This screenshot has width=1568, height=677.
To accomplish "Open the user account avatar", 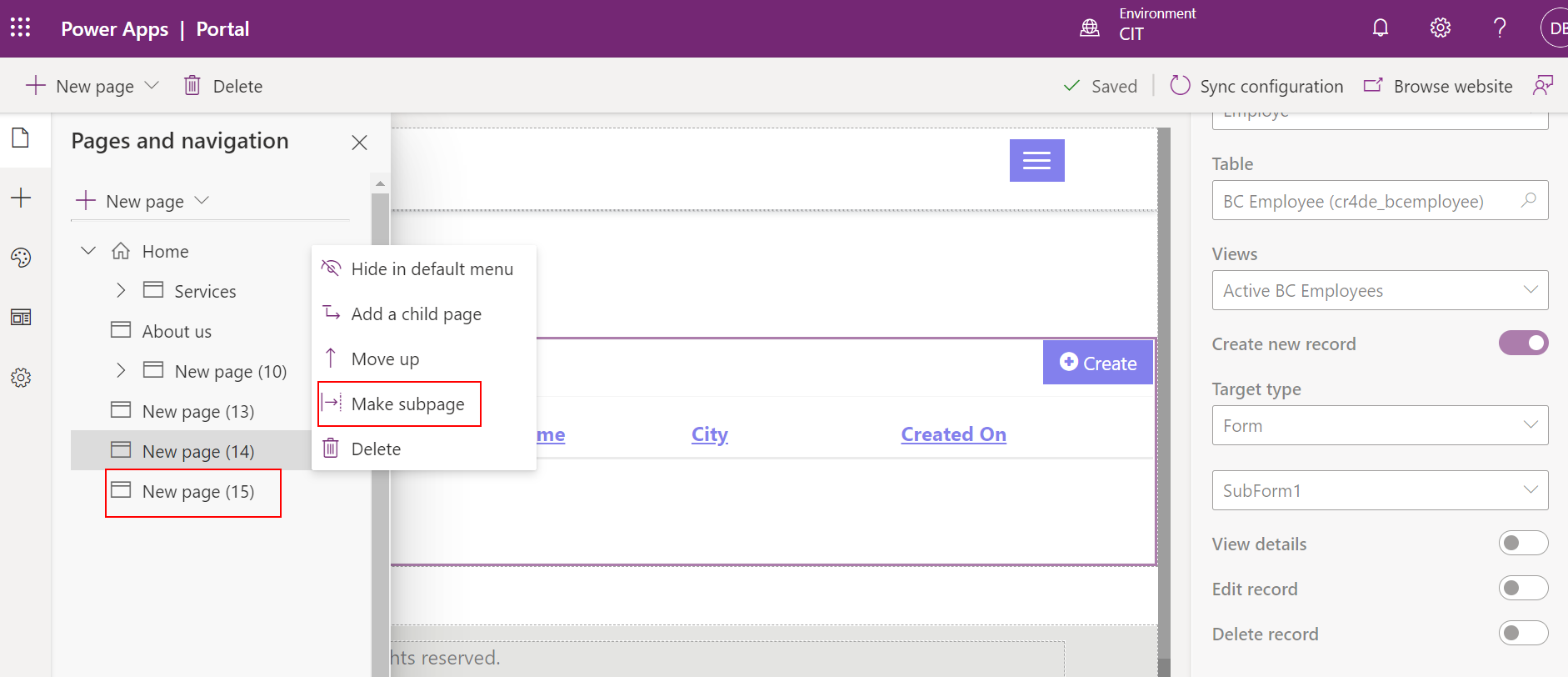I will [1555, 28].
